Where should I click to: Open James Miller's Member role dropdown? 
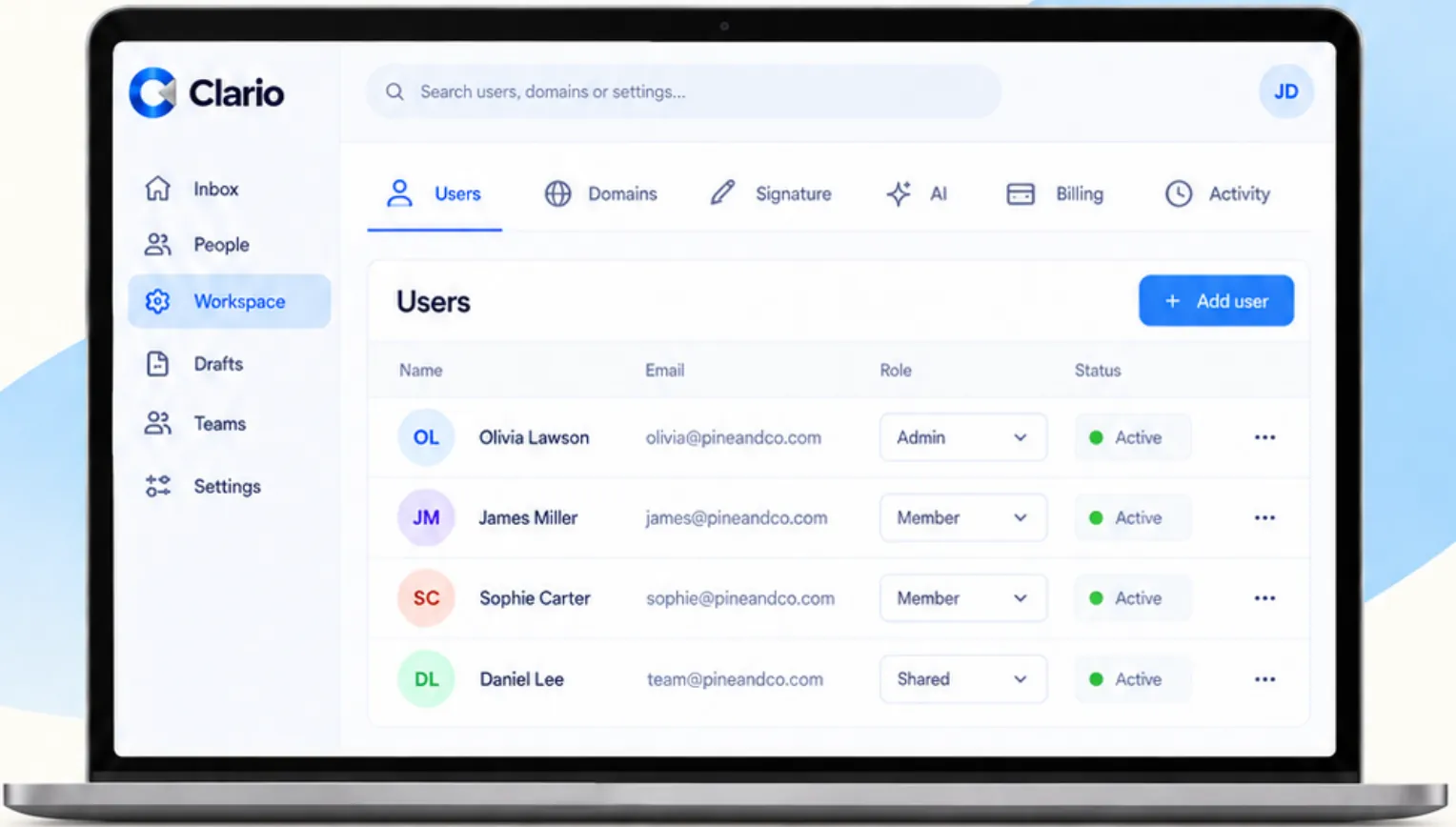point(963,517)
